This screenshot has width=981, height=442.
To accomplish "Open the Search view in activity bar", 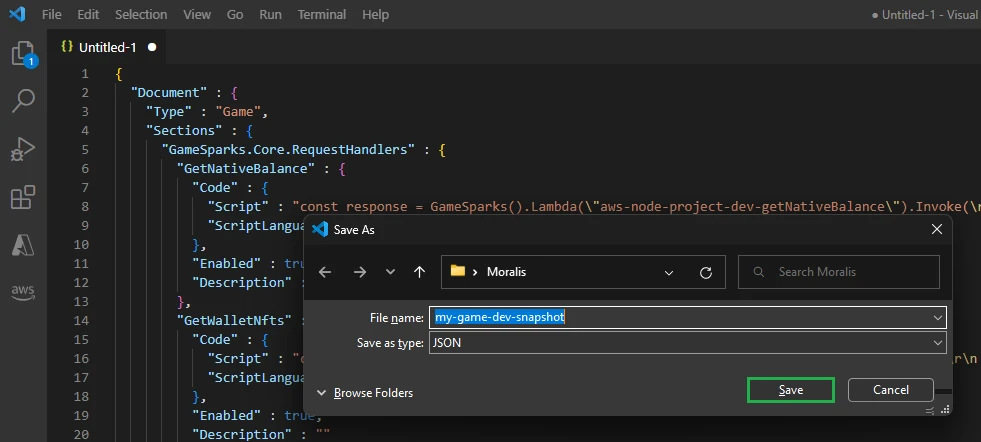I will pos(22,101).
